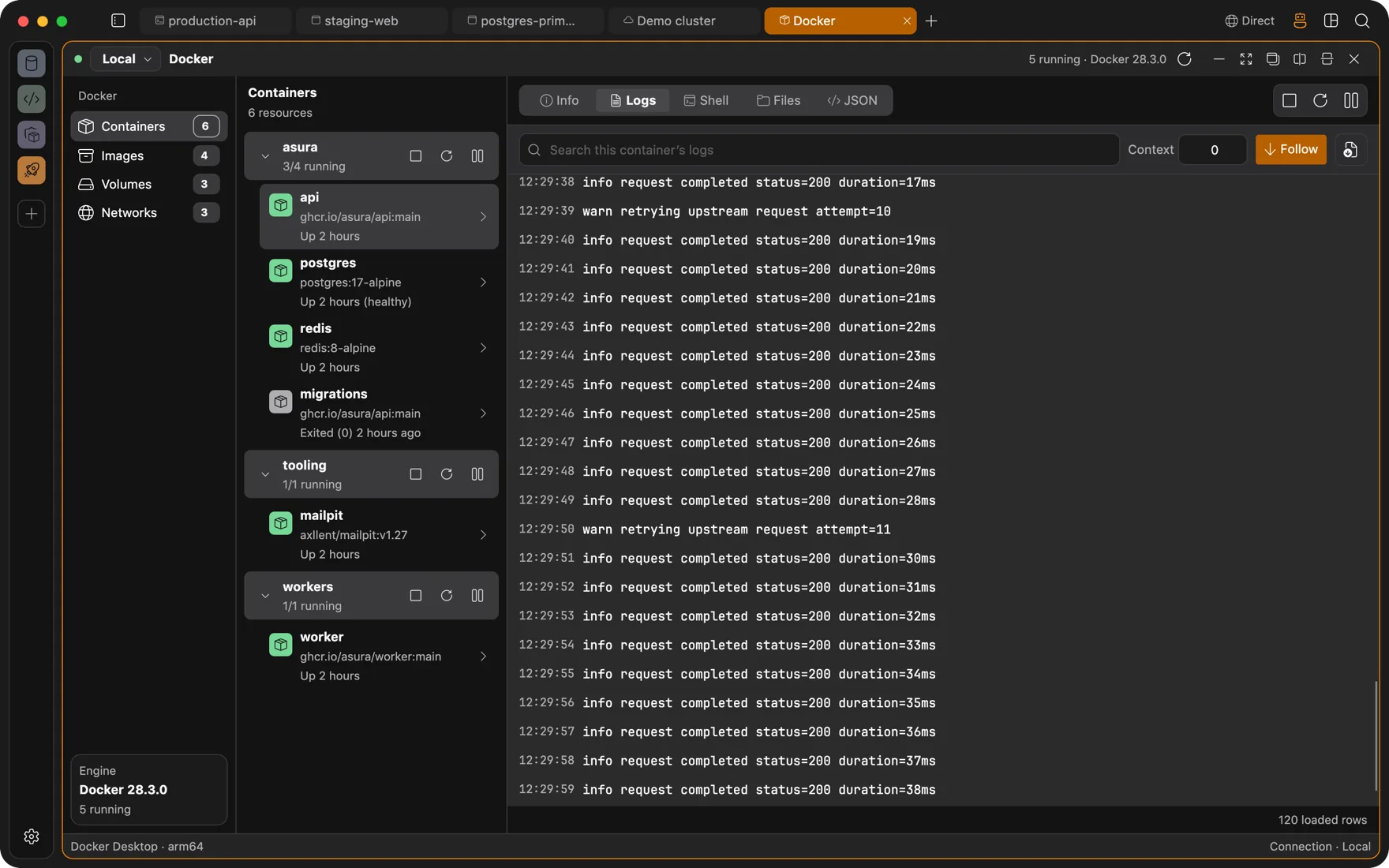Viewport: 1389px width, 868px height.
Task: Open the Files tab
Action: pyautogui.click(x=779, y=100)
